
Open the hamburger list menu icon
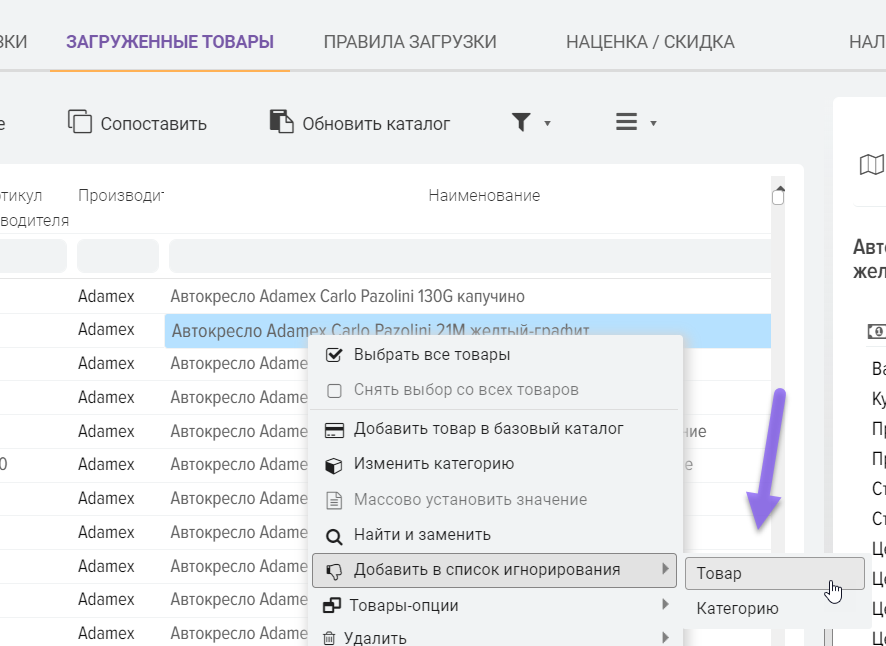(626, 122)
